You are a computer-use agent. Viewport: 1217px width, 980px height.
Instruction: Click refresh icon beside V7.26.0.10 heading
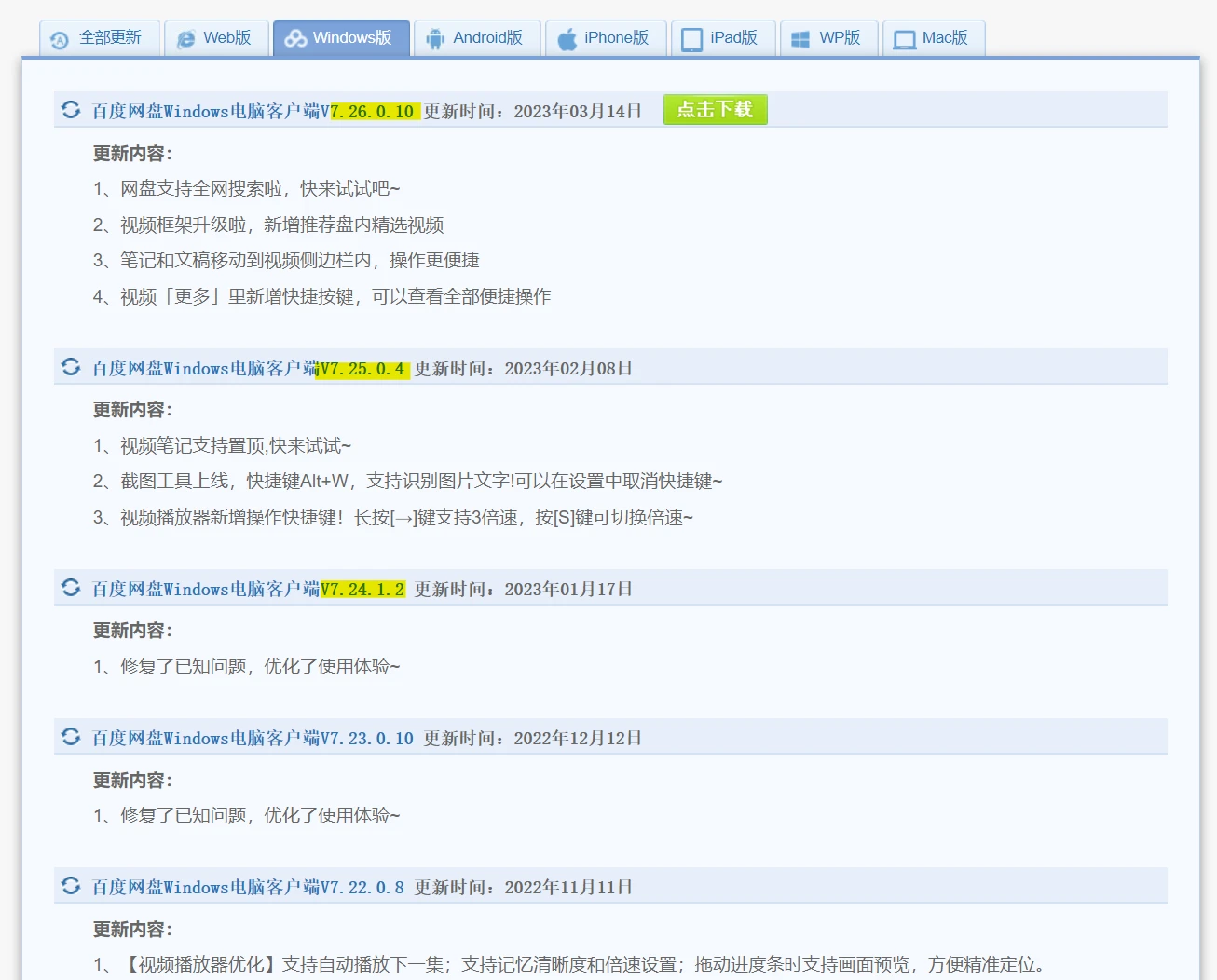click(71, 110)
